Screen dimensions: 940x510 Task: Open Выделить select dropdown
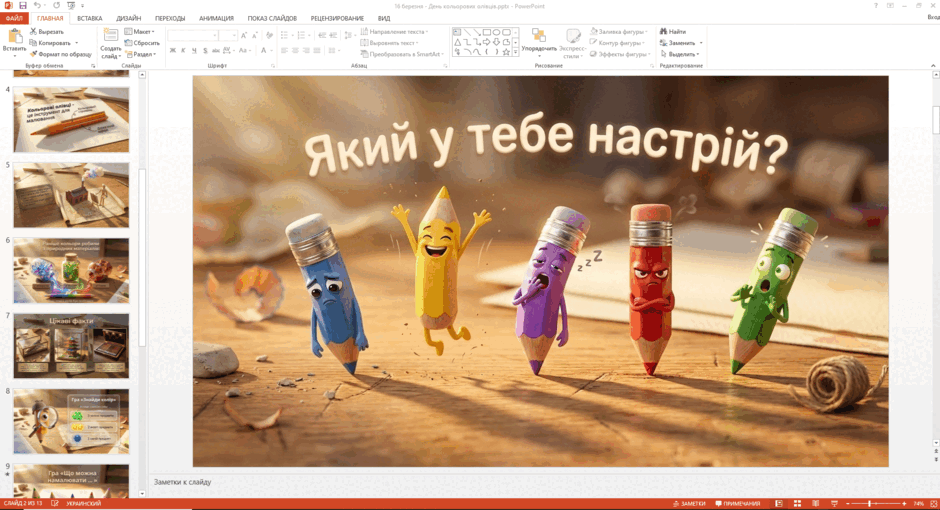click(x=680, y=54)
